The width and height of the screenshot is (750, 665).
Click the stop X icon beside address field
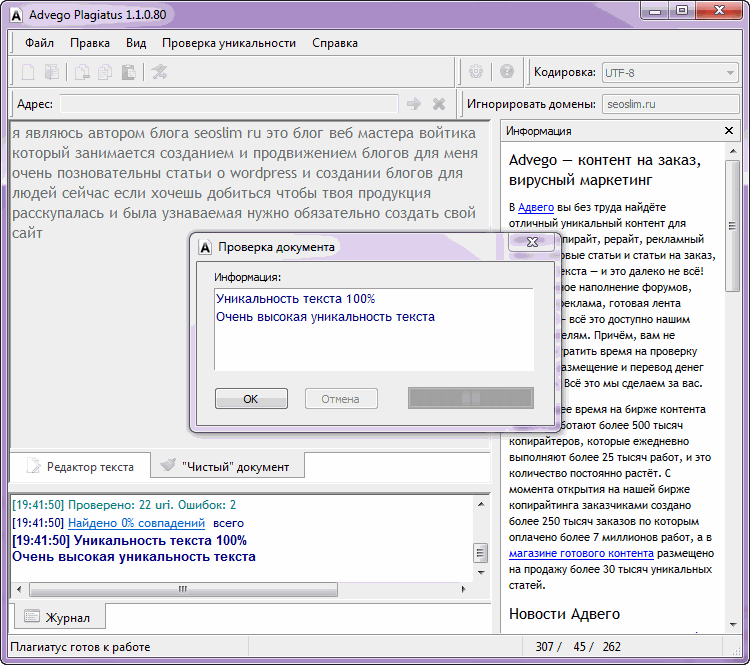439,104
